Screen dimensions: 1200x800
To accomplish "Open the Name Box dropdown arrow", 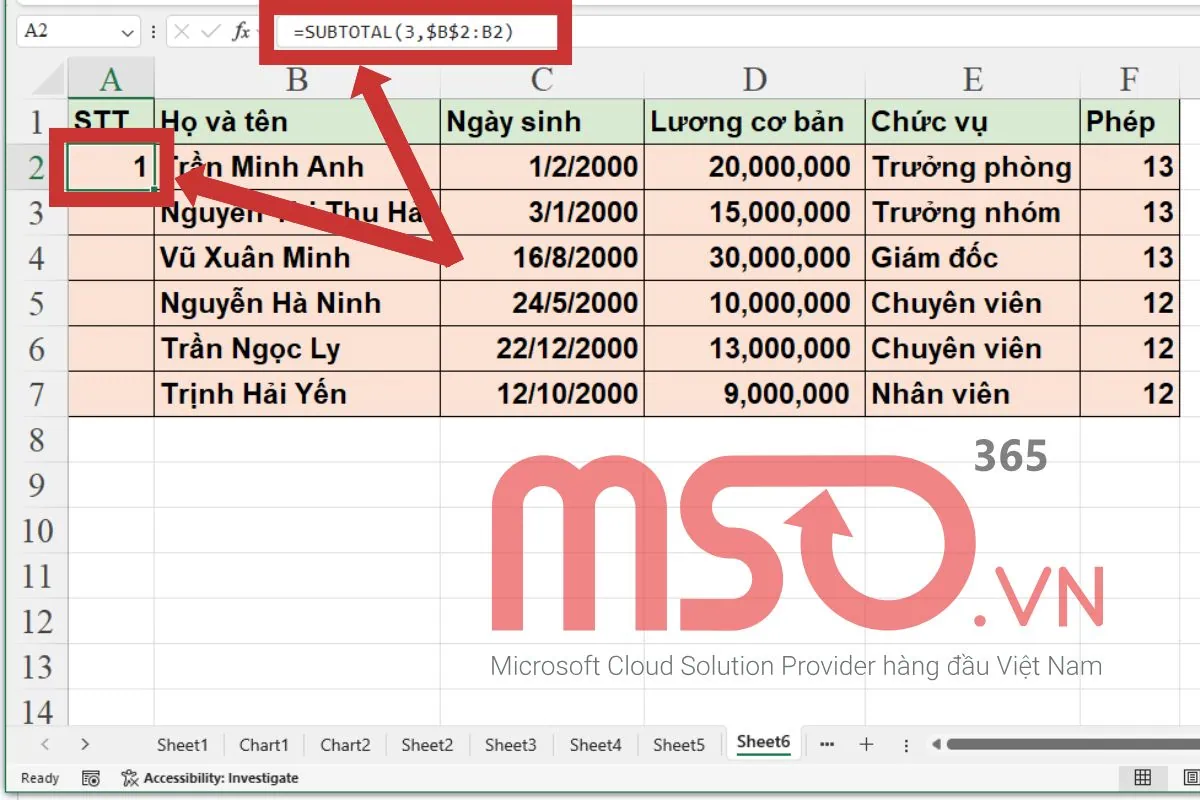I will pyautogui.click(x=127, y=31).
